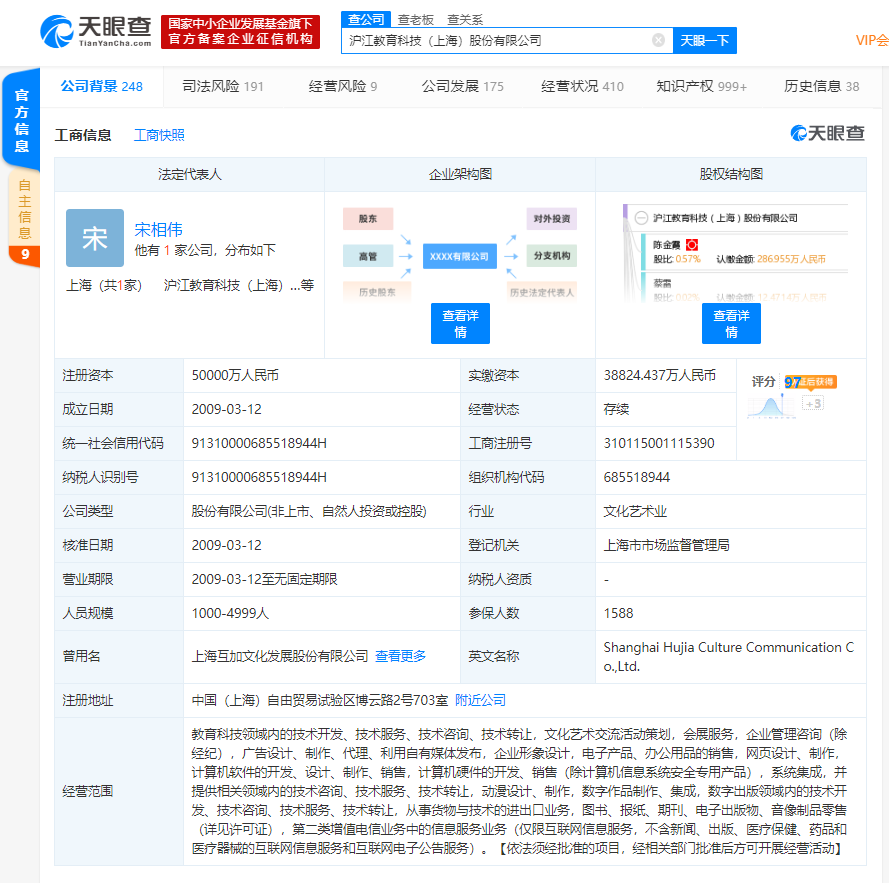Open 查看更多 for former names
The image size is (889, 883).
pos(400,656)
